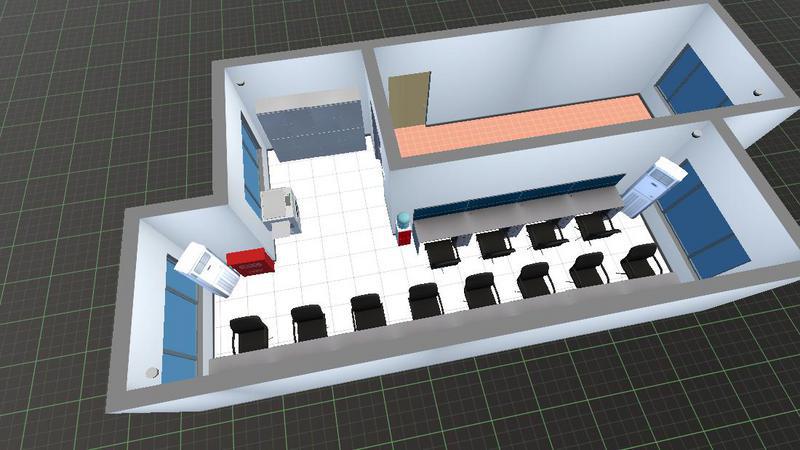Click the blue window in upper-right room
The image size is (800, 450).
click(x=693, y=80)
